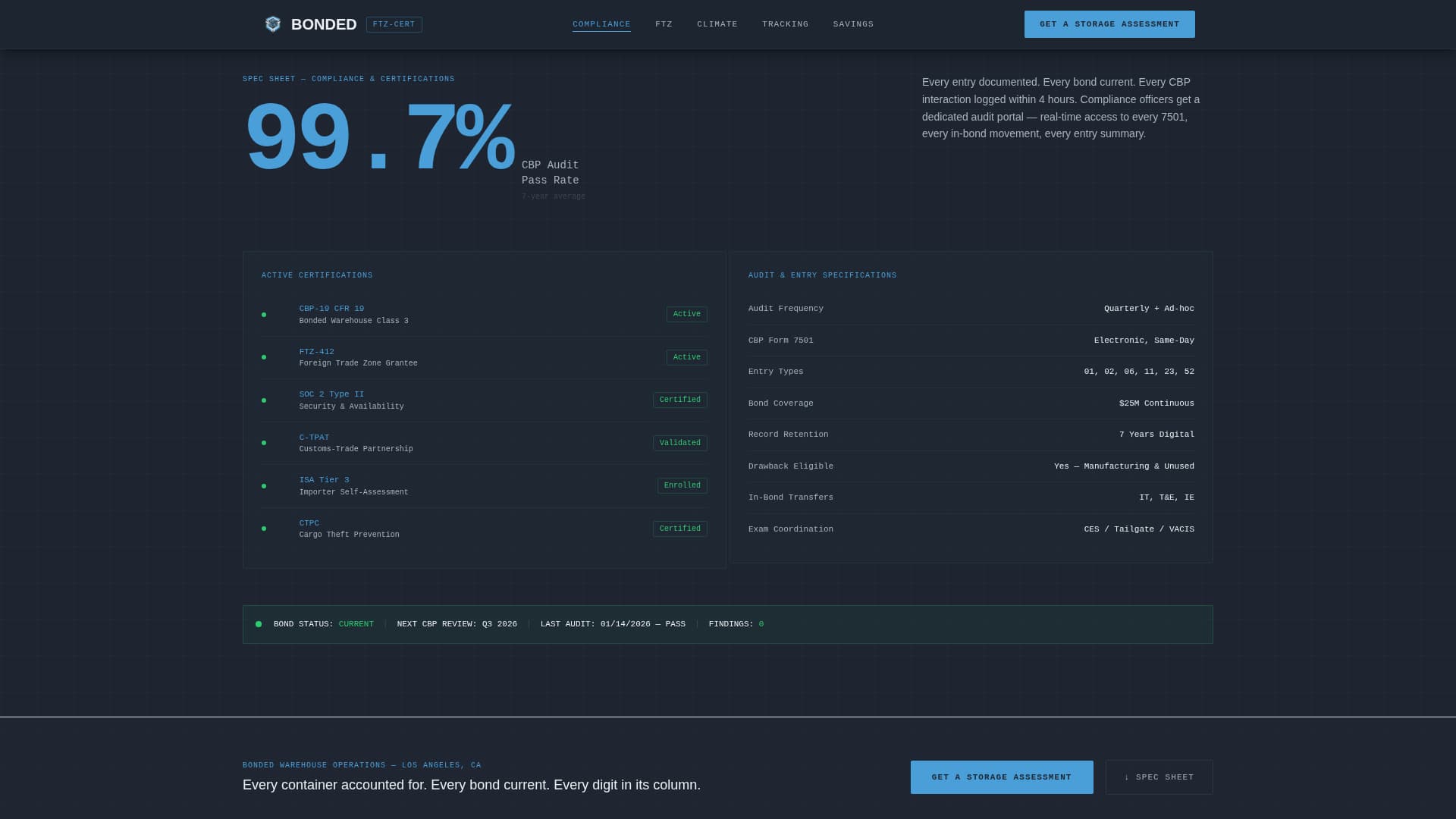The width and height of the screenshot is (1456, 819).
Task: Click the BONDED shield logo icon
Action: click(x=271, y=24)
